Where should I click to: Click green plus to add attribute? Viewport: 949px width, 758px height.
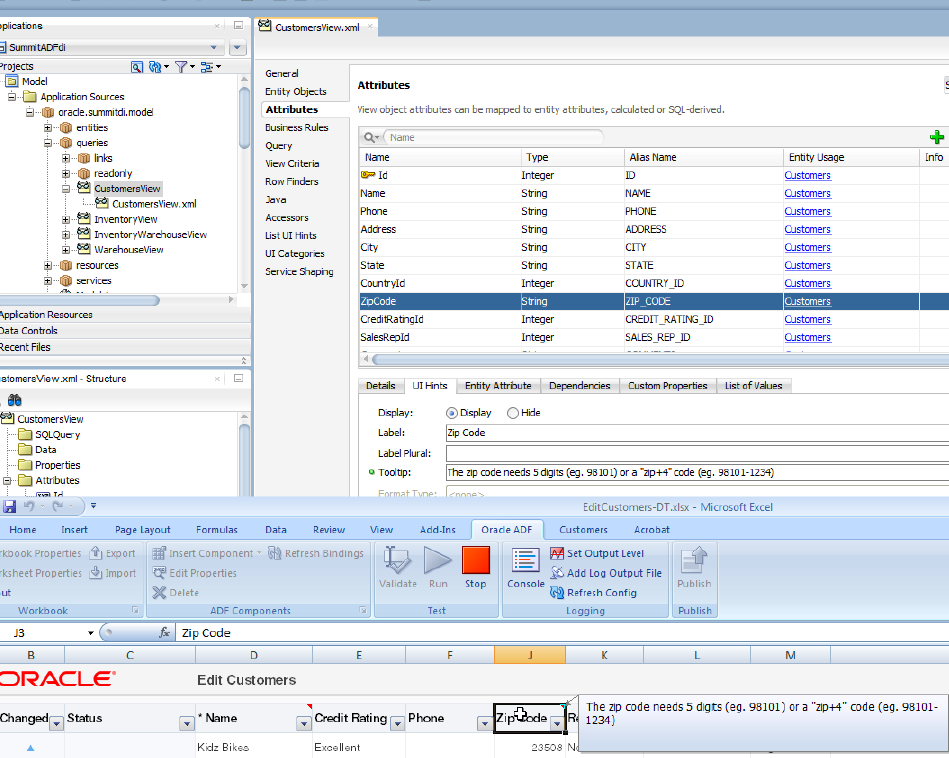click(x=936, y=137)
